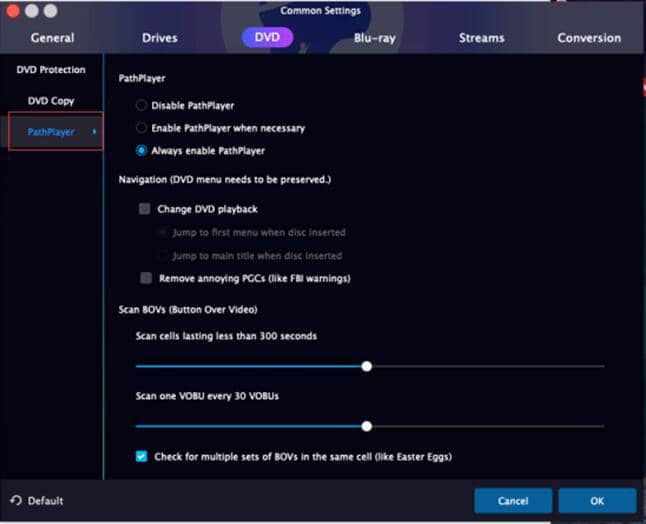Click 'Scan one VOBU every 30 VOBUs' text
646x524 pixels.
coord(207,396)
